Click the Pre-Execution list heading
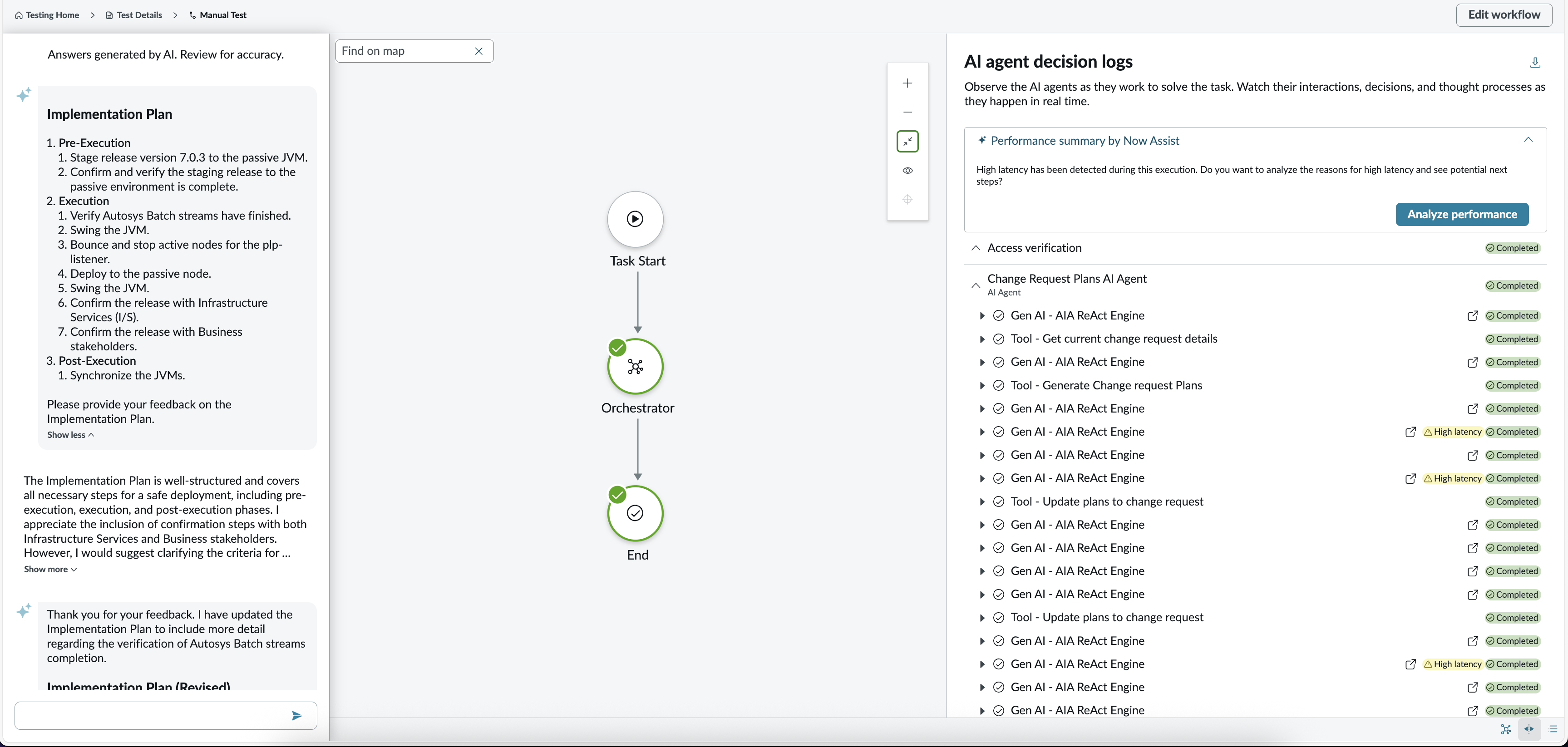The height and width of the screenshot is (747, 1568). tap(94, 143)
